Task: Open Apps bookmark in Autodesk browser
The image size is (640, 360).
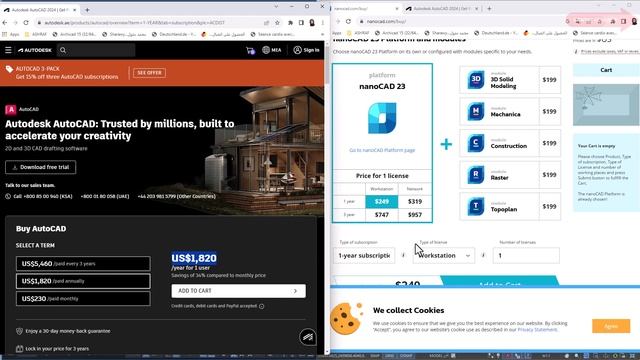Action: pos(11,34)
